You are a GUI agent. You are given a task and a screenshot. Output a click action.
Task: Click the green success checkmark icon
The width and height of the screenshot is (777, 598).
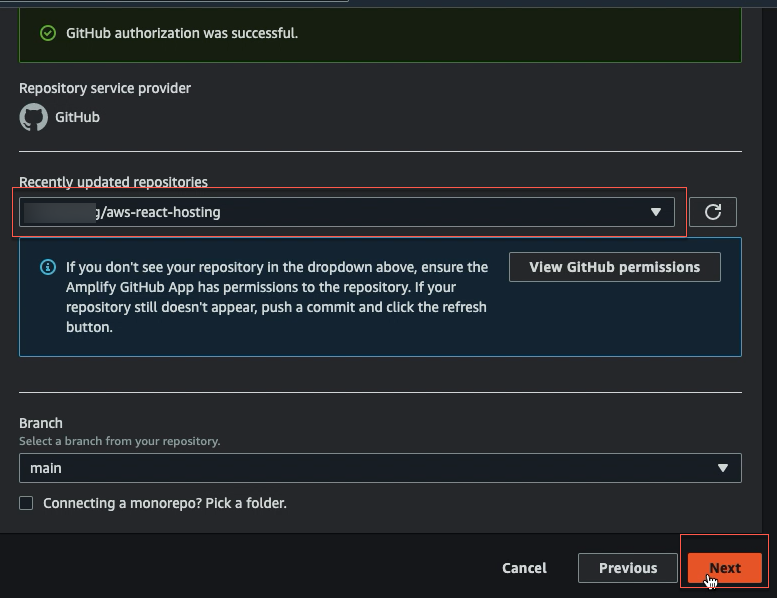(48, 33)
